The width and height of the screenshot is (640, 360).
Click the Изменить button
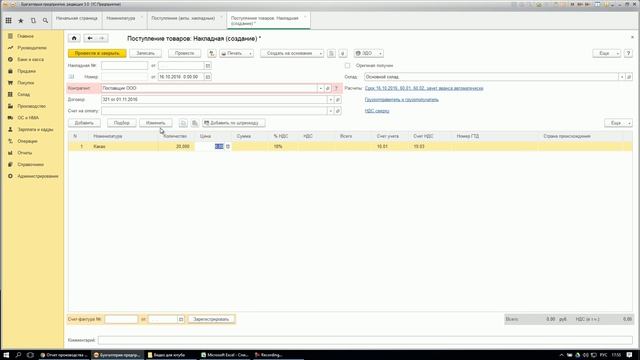156,123
